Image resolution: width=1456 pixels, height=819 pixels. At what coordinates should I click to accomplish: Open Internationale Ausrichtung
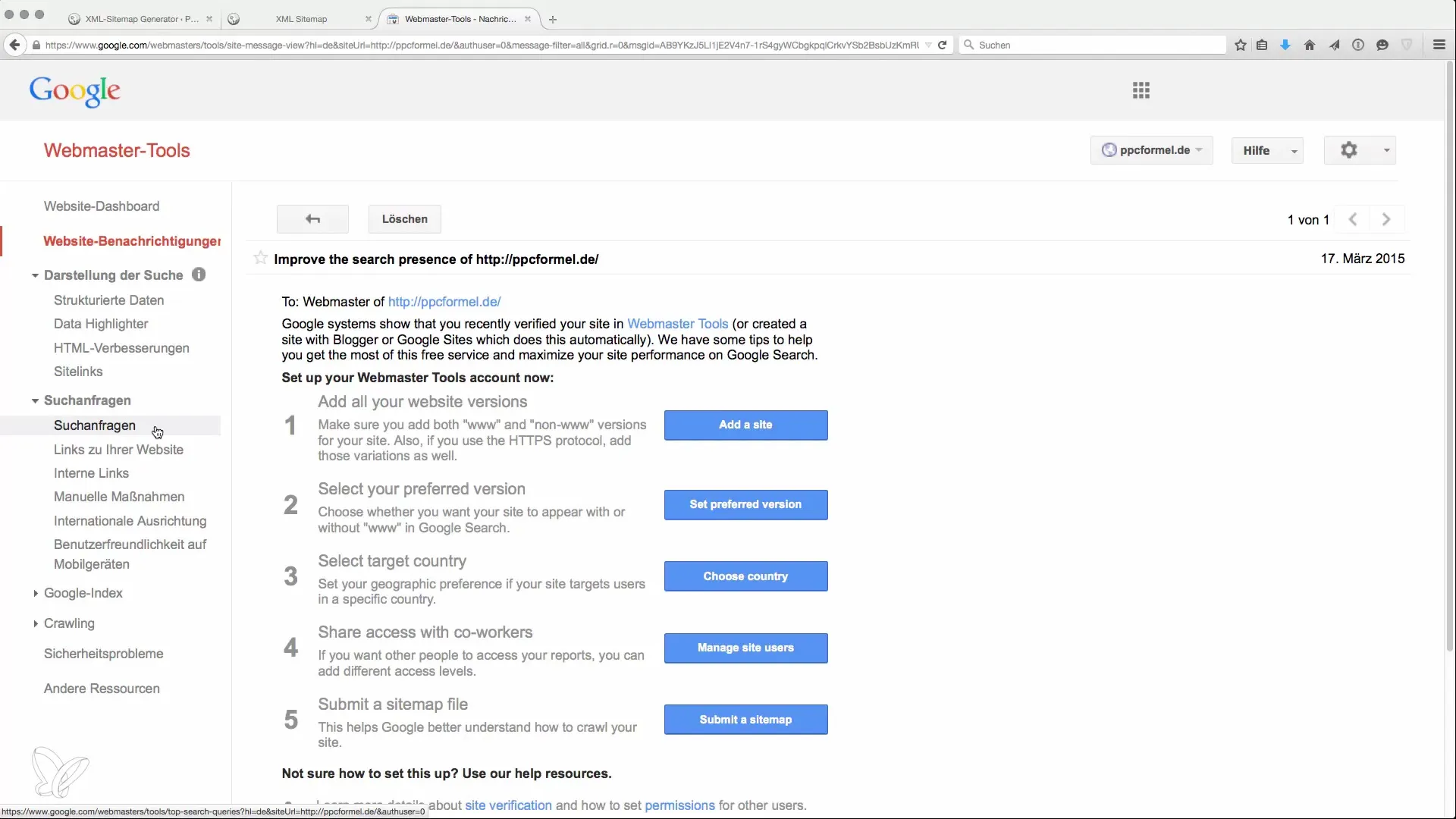pyautogui.click(x=130, y=521)
